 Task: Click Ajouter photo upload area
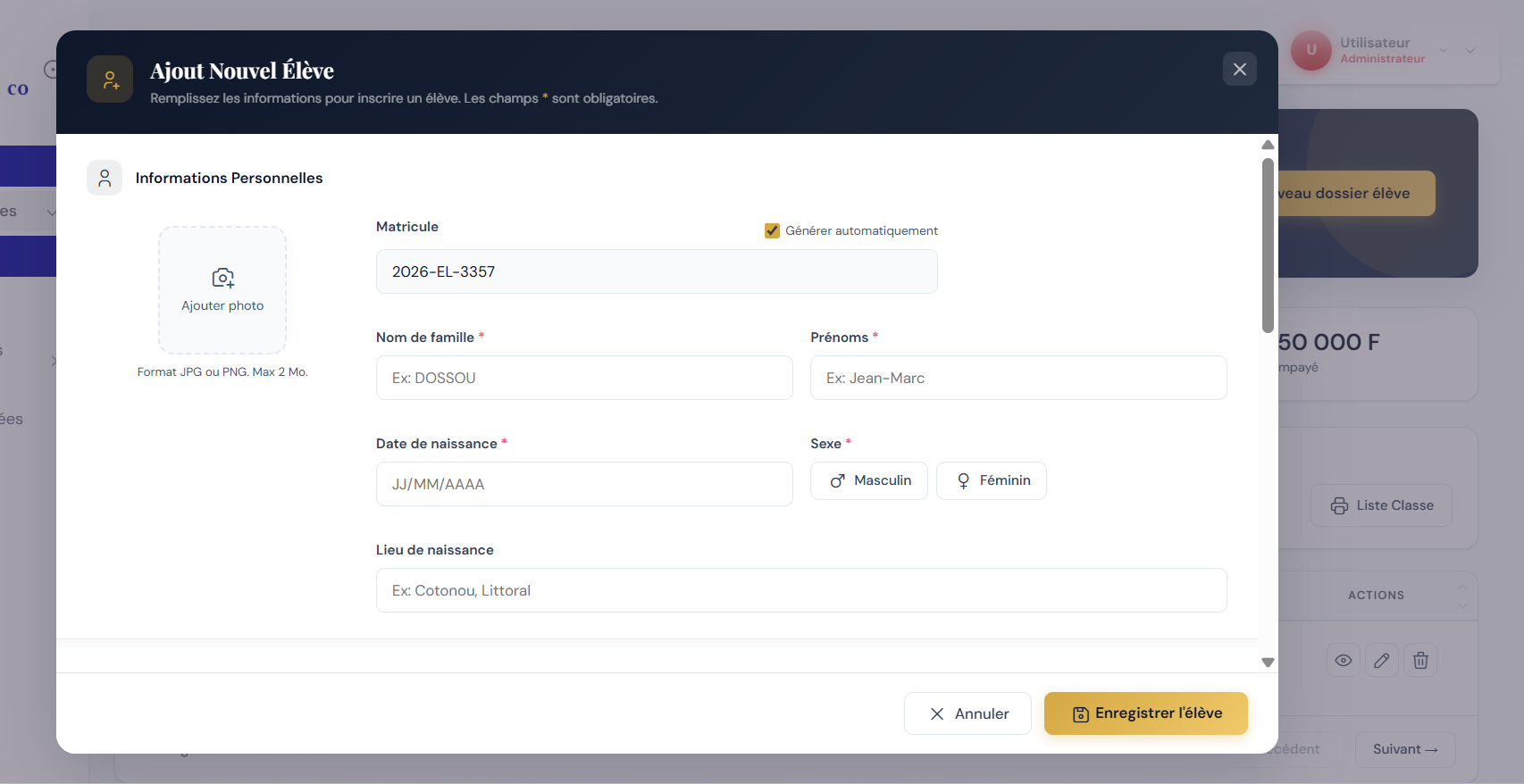222,290
